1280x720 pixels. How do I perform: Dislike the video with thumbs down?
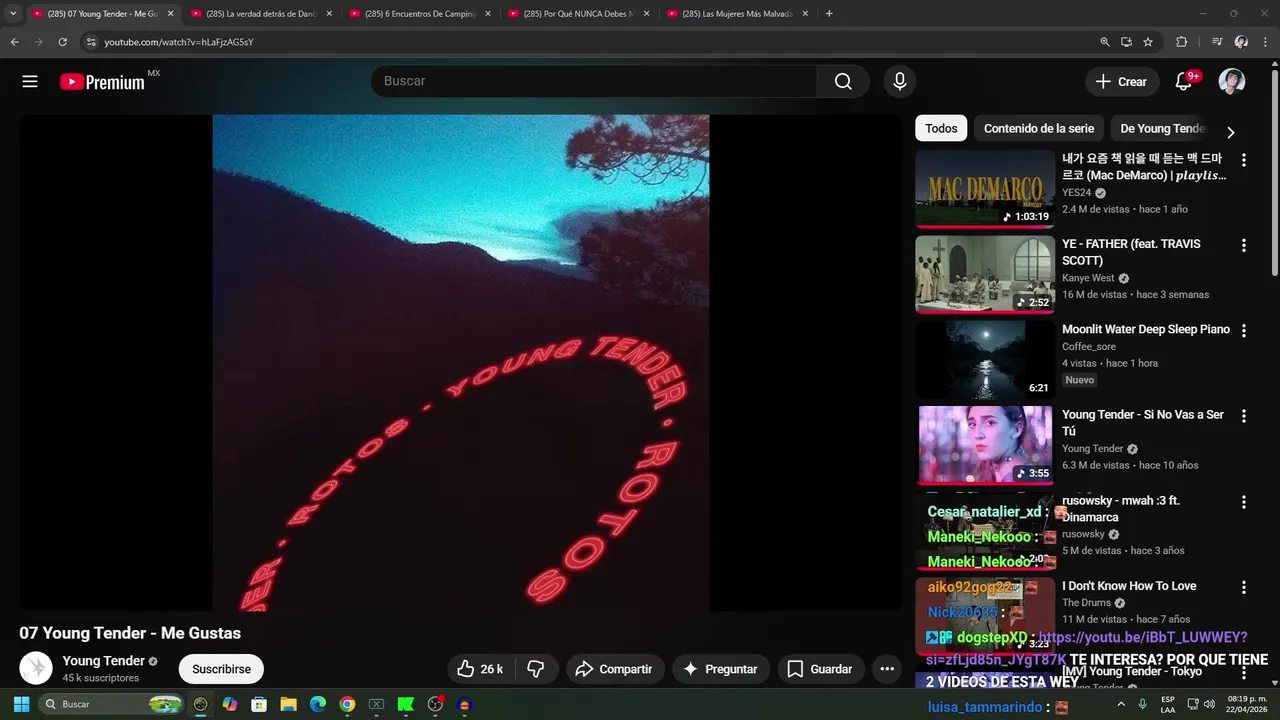click(535, 669)
